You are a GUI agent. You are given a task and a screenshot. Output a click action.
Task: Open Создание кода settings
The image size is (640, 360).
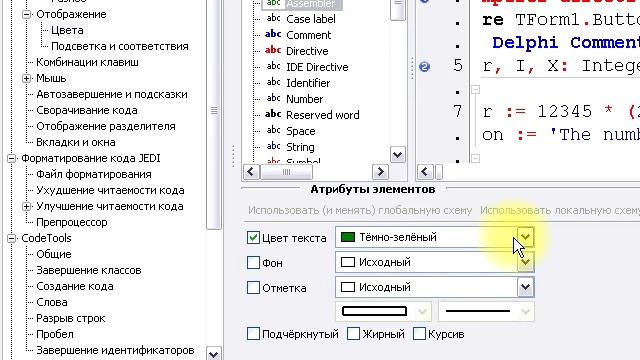point(75,286)
